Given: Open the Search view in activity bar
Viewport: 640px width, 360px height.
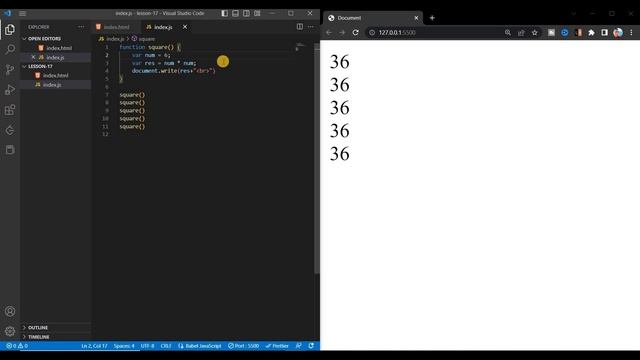Looking at the screenshot, I should 10,49.
